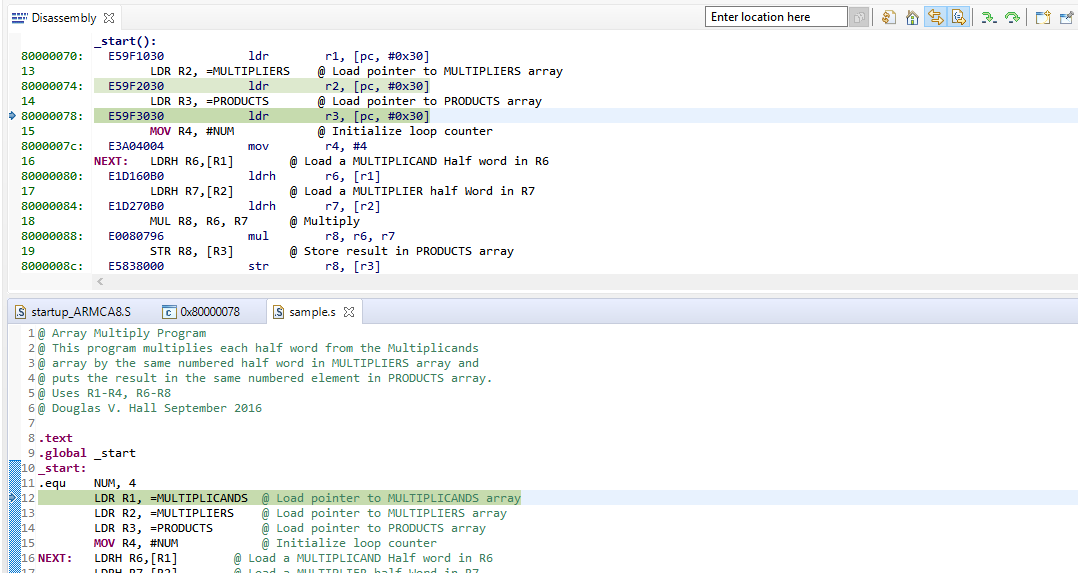Click line number 7 in the sample.s gutter
The width and height of the screenshot is (1078, 573).
31,423
